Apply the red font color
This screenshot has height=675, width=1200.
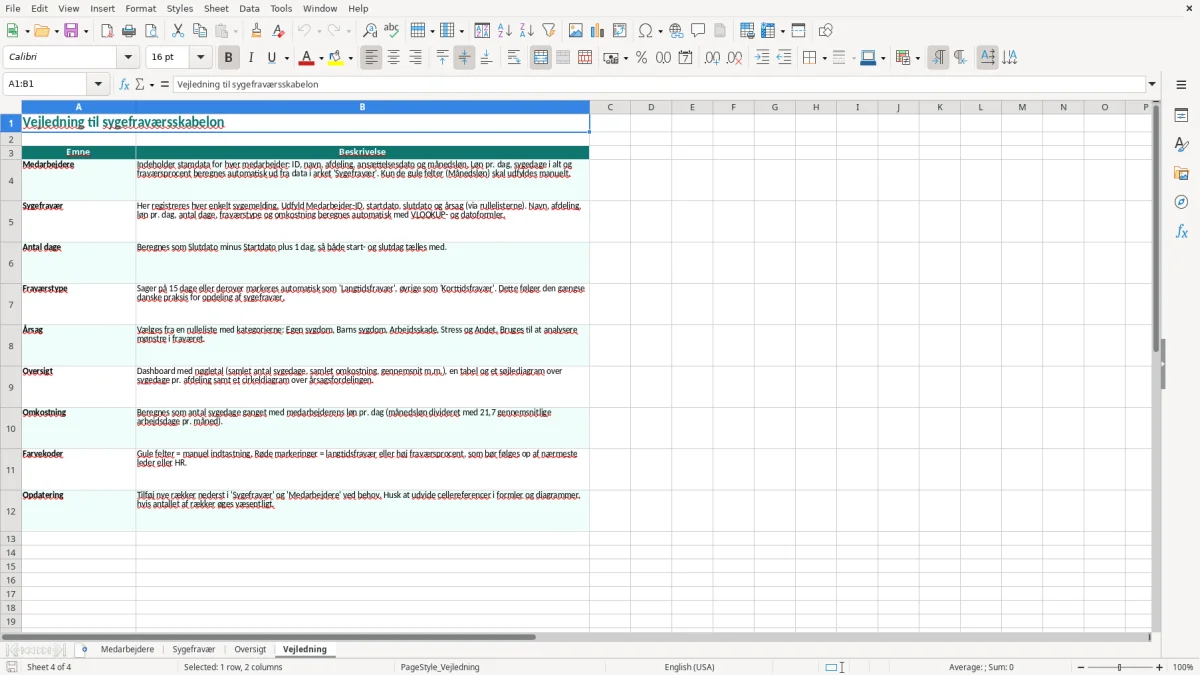click(x=308, y=58)
